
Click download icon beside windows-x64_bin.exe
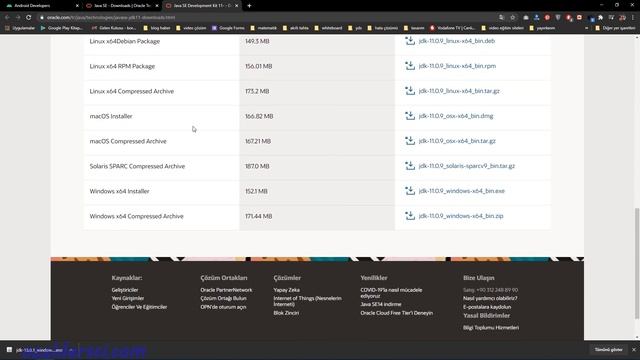coord(410,191)
